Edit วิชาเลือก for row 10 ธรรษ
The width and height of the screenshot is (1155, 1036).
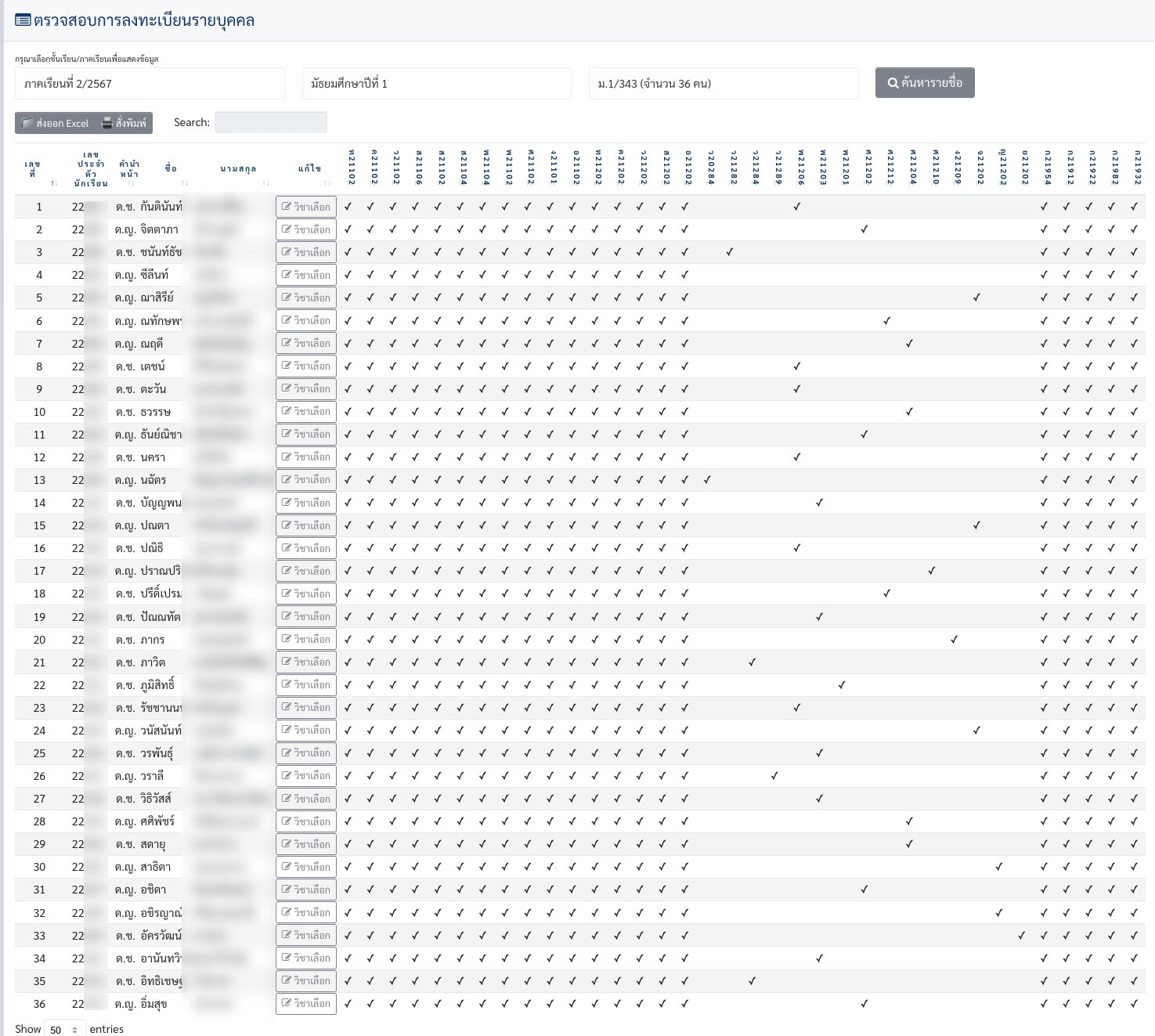pyautogui.click(x=306, y=411)
